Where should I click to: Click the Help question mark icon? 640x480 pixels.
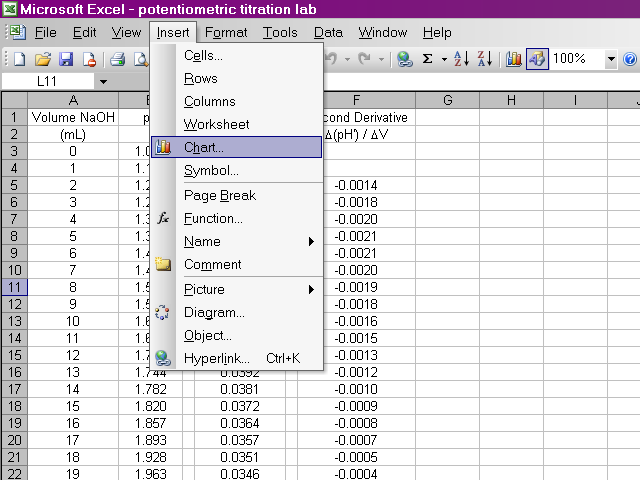pyautogui.click(x=630, y=59)
